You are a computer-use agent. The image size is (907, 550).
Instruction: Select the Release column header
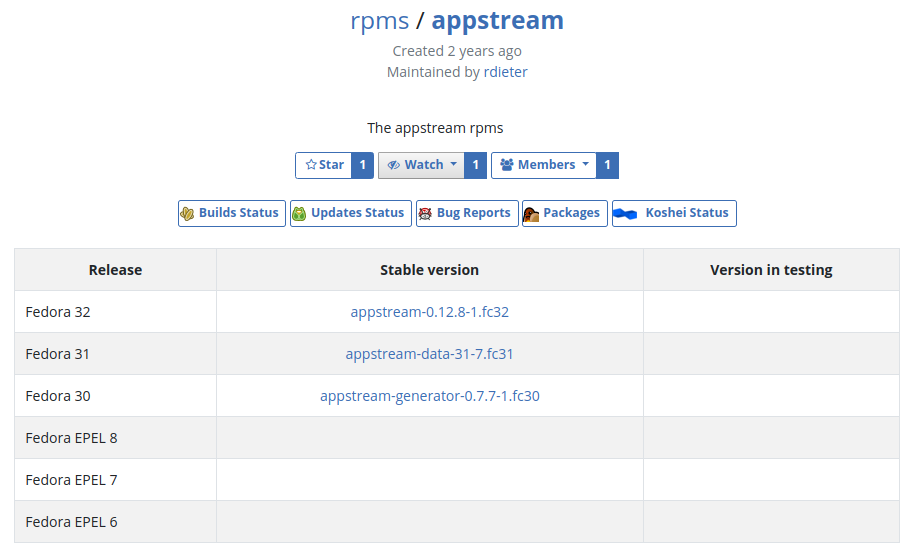click(115, 270)
